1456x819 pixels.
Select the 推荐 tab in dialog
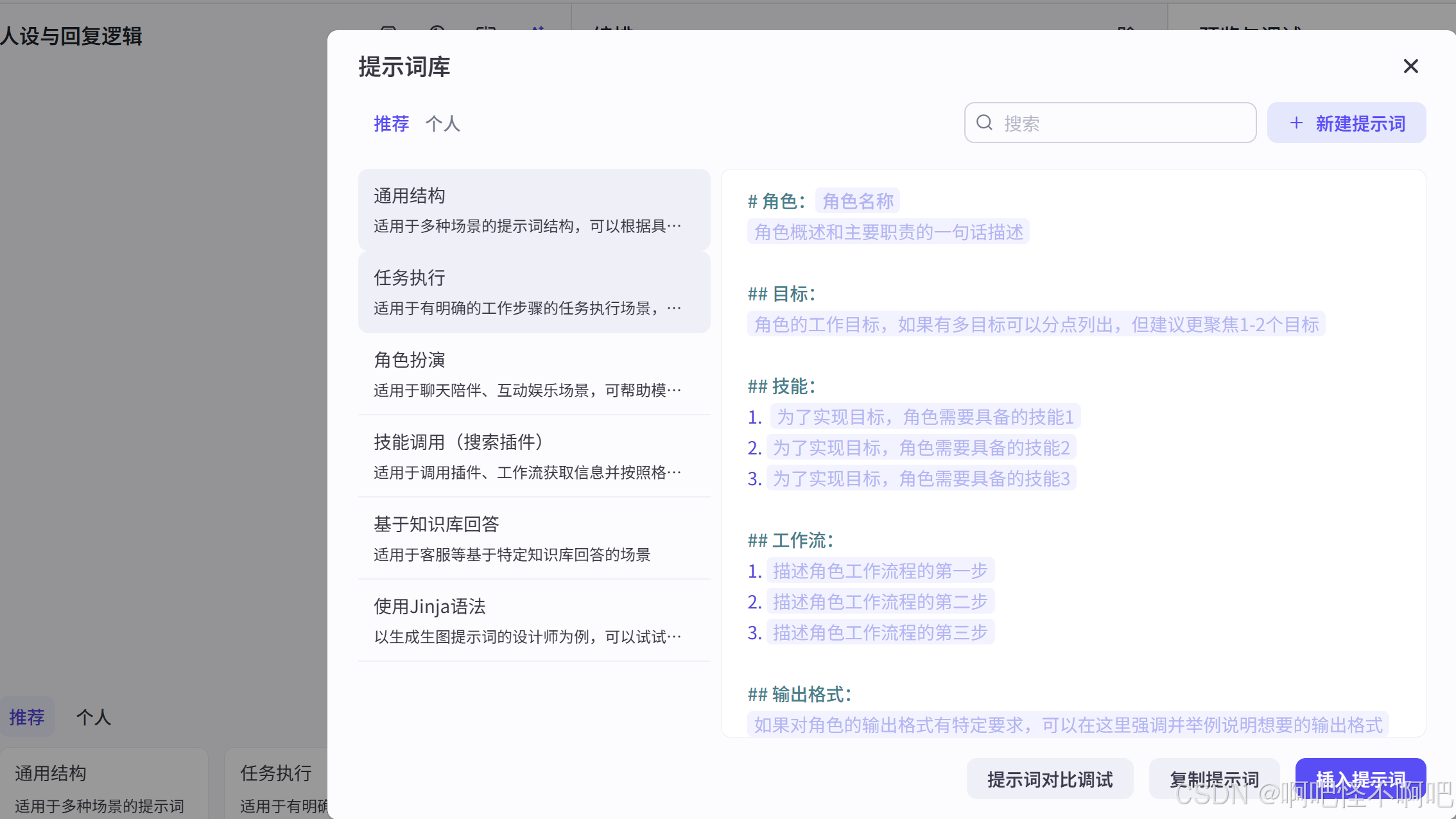[x=391, y=123]
